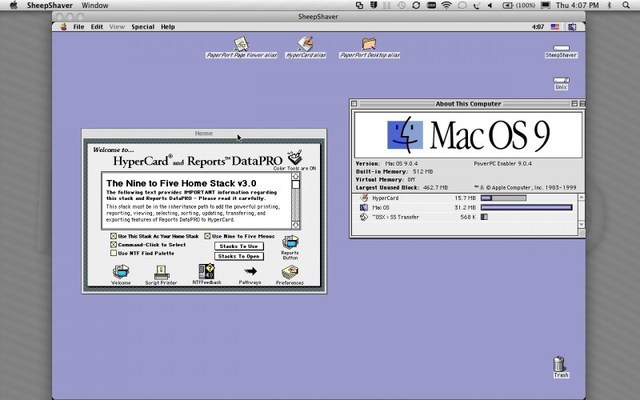
Task: Click the Mac OS icon in memory list
Action: click(364, 207)
